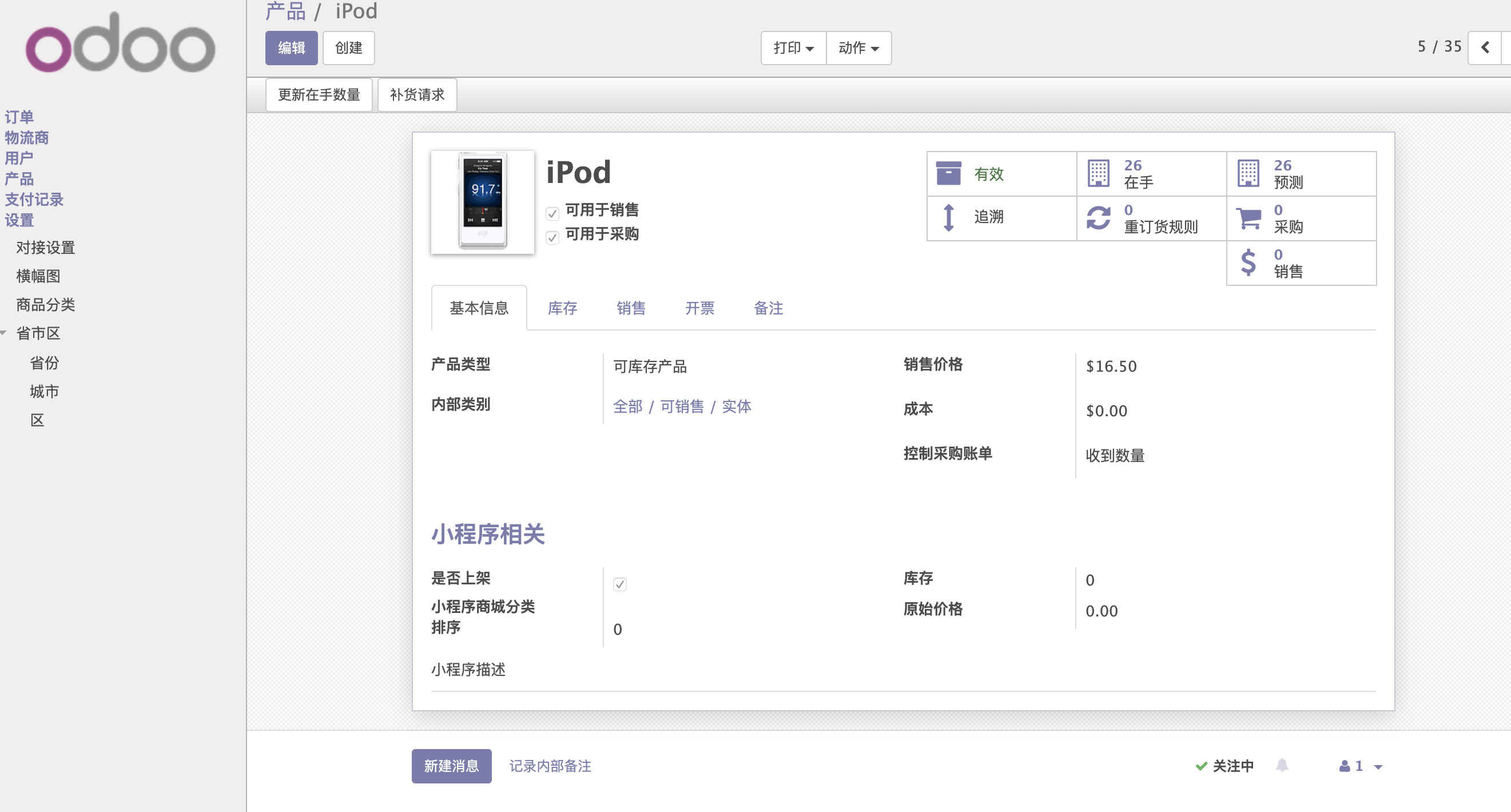Switch to the 开票 tab
This screenshot has width=1511, height=812.
(699, 308)
